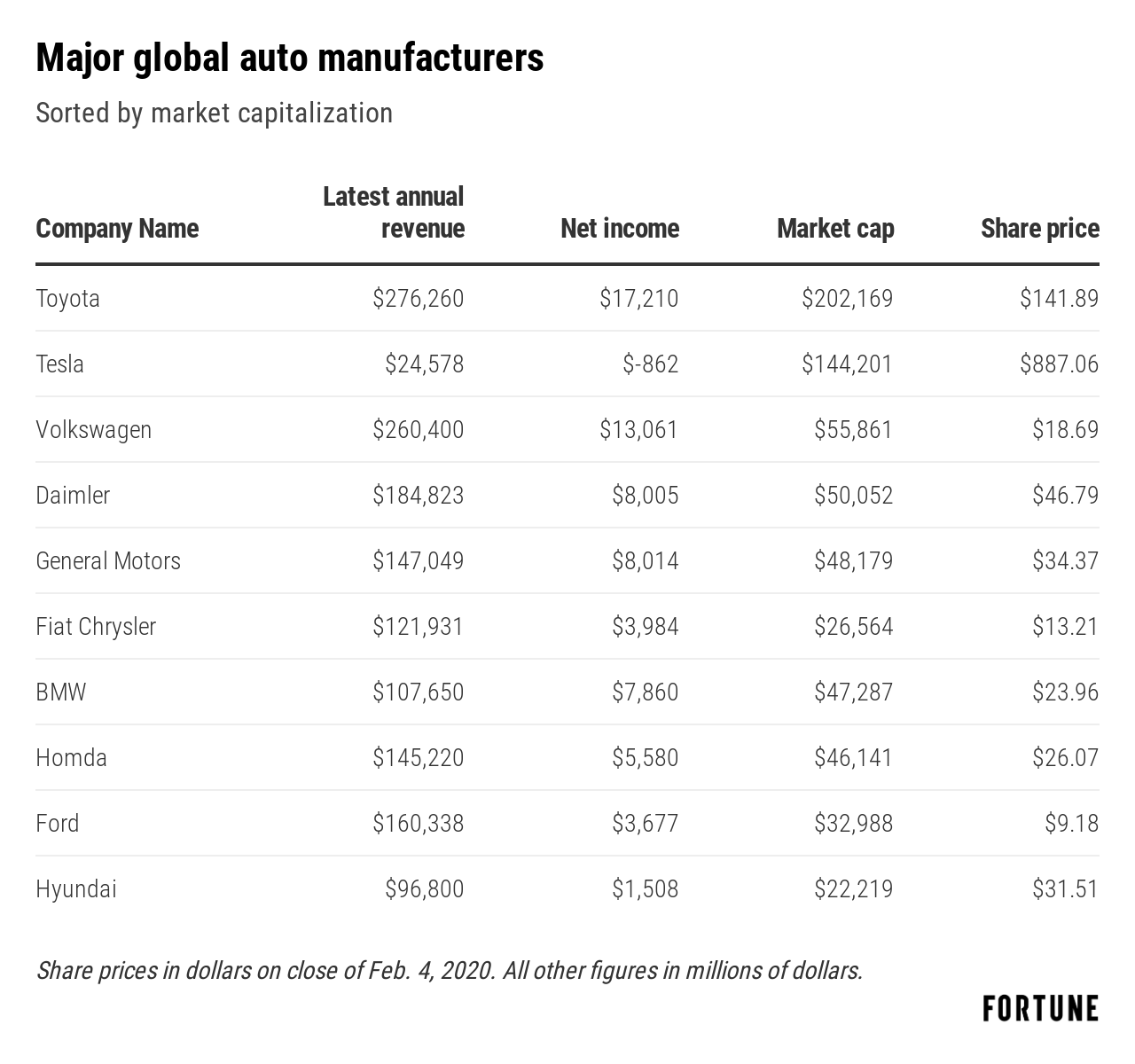The height and width of the screenshot is (1064, 1135).
Task: Click the share prices footnote text
Action: click(x=449, y=970)
